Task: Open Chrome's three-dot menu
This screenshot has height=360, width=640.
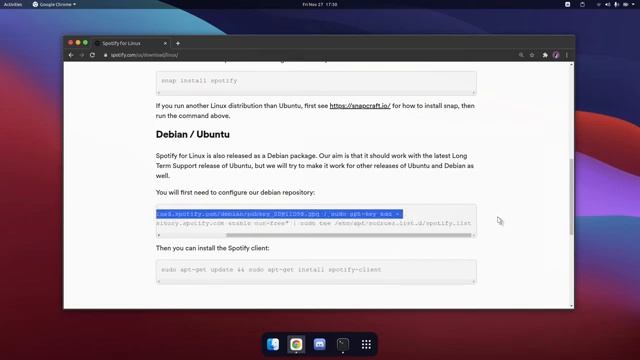Action: (x=567, y=55)
